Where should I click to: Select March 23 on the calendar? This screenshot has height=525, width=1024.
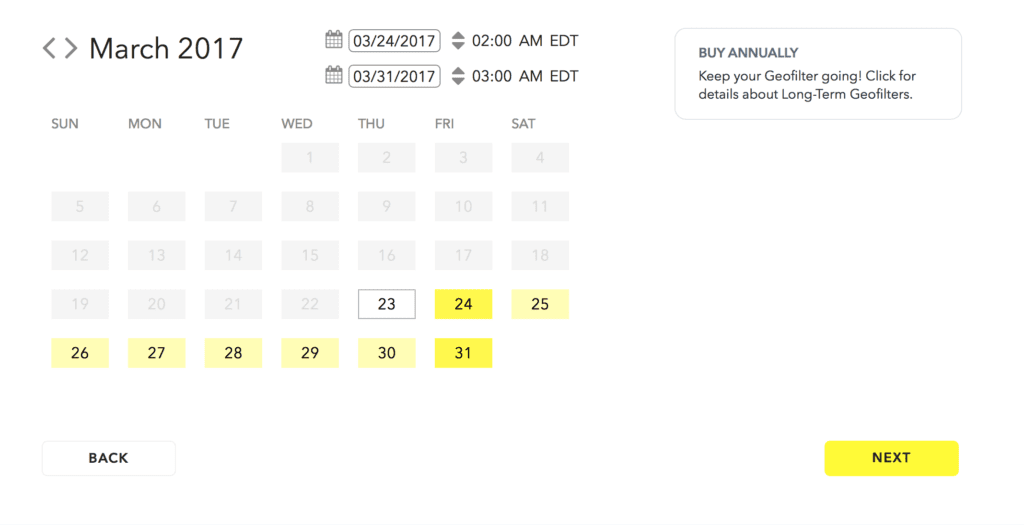pyautogui.click(x=387, y=304)
